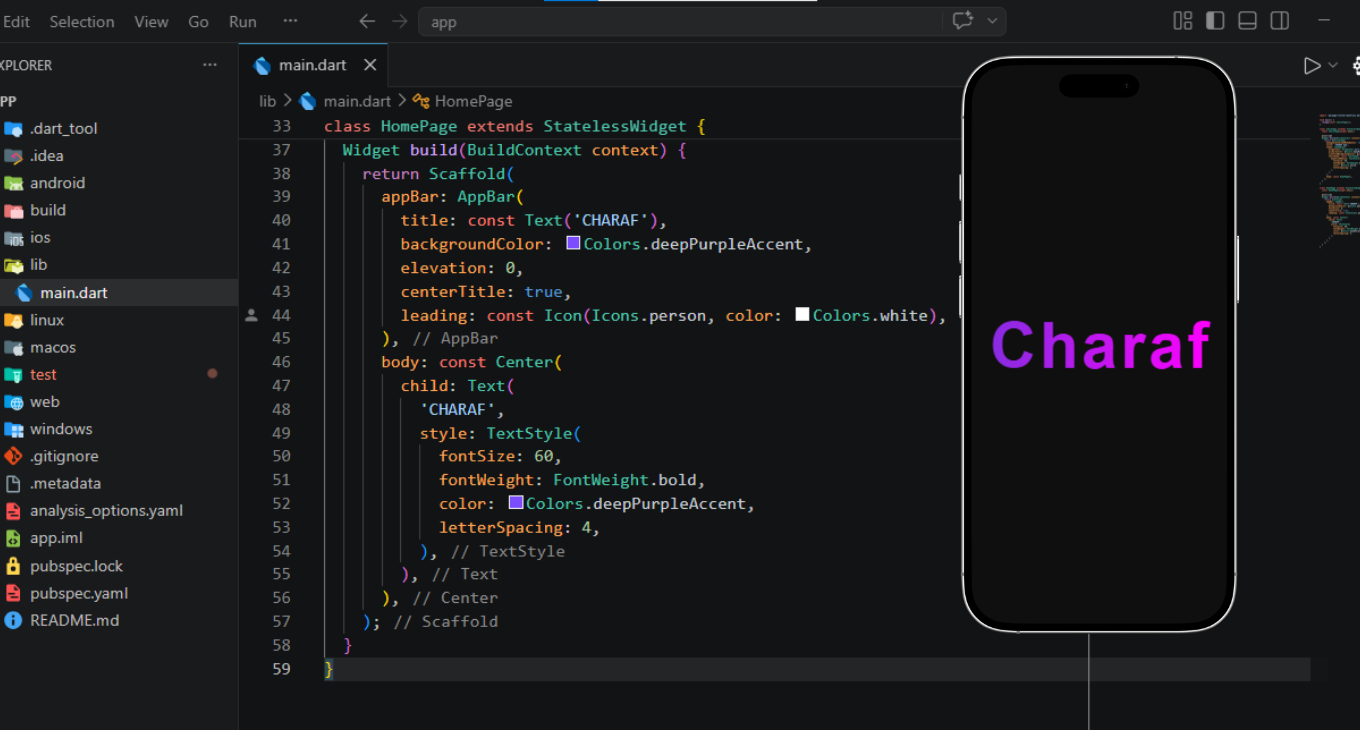Click the web folder globe icon
This screenshot has width=1360, height=730.
[13, 402]
